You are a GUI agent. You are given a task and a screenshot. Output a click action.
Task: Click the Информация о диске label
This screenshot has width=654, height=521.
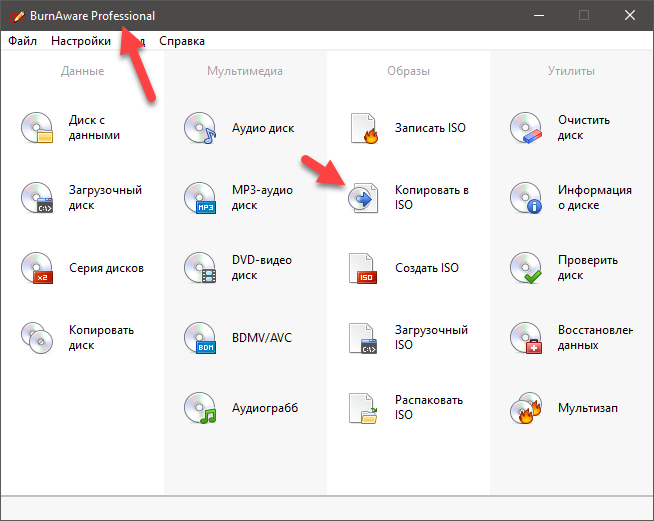click(x=595, y=198)
